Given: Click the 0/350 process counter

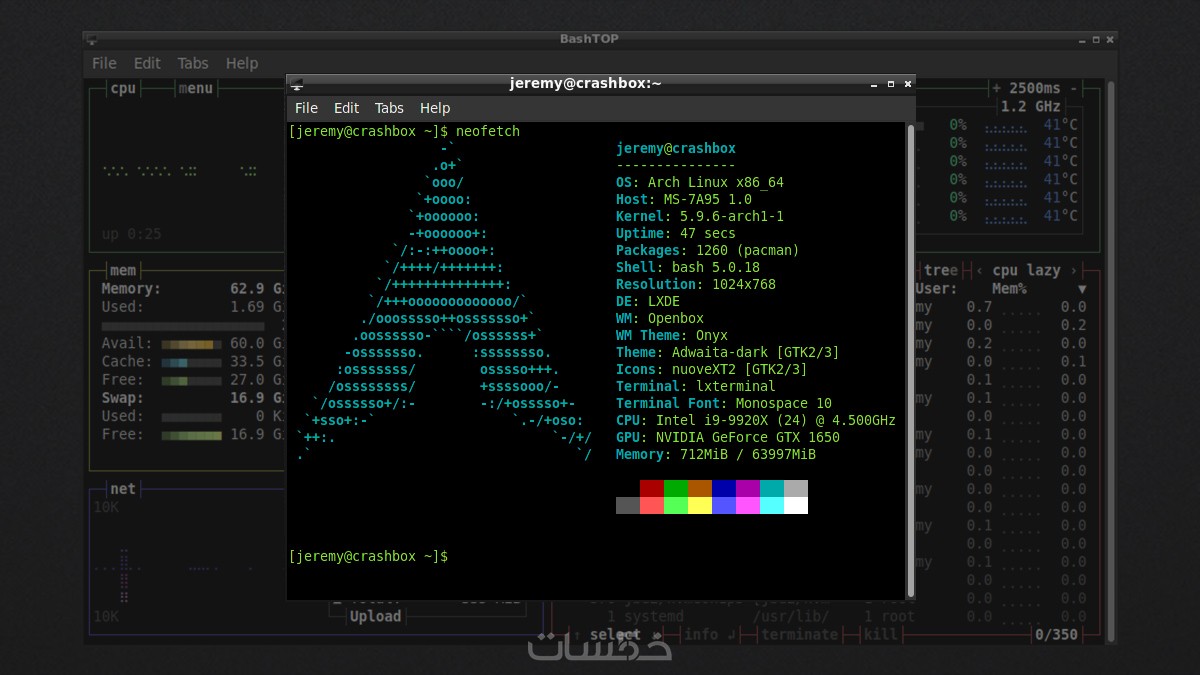Looking at the screenshot, I should (x=1056, y=634).
